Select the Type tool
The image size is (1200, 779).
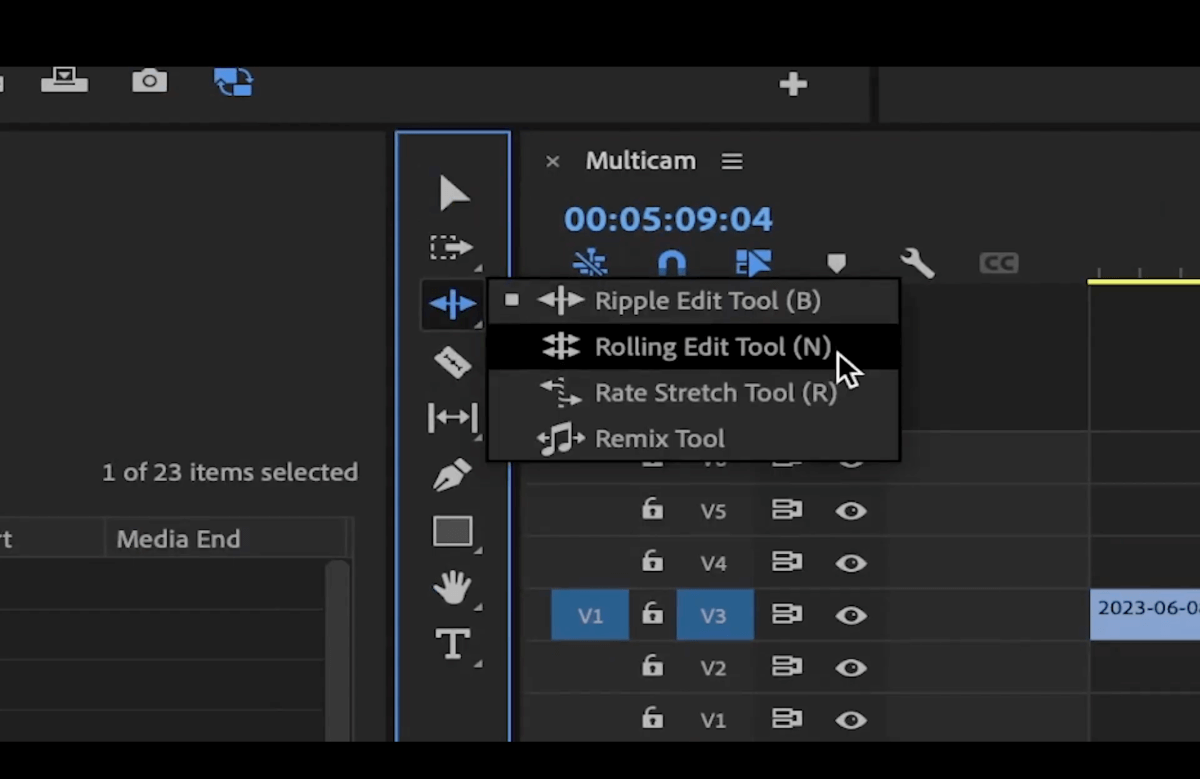453,644
